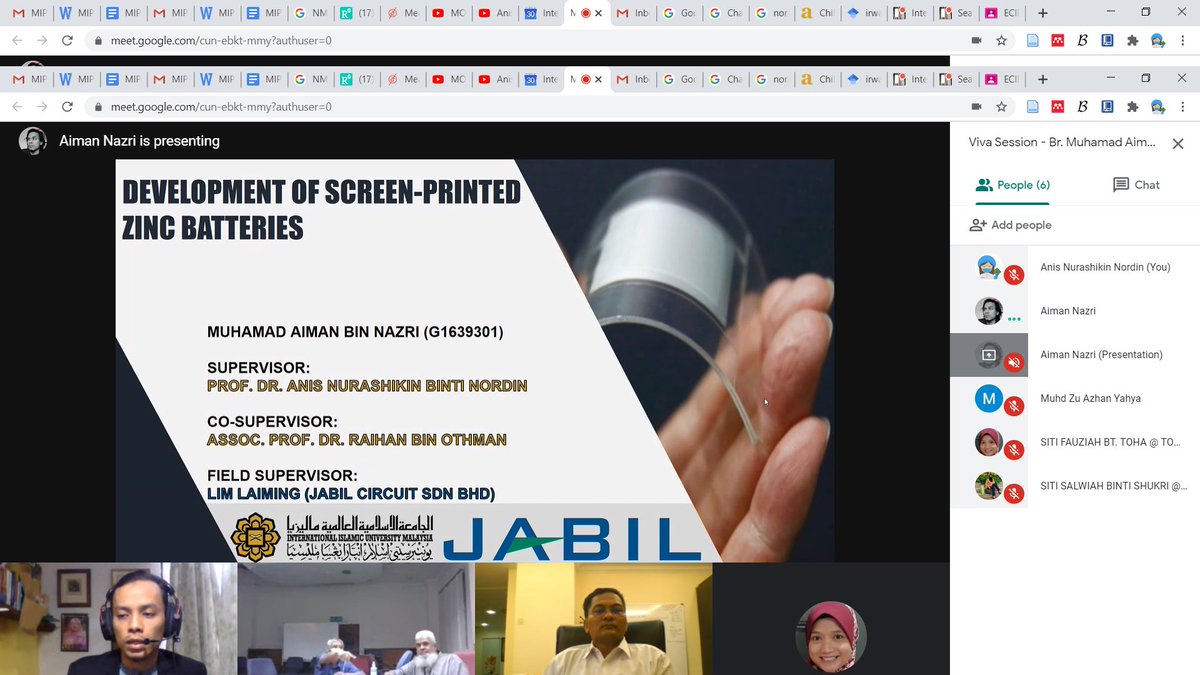Close the active Meet tab in topmost strip

click(x=597, y=13)
